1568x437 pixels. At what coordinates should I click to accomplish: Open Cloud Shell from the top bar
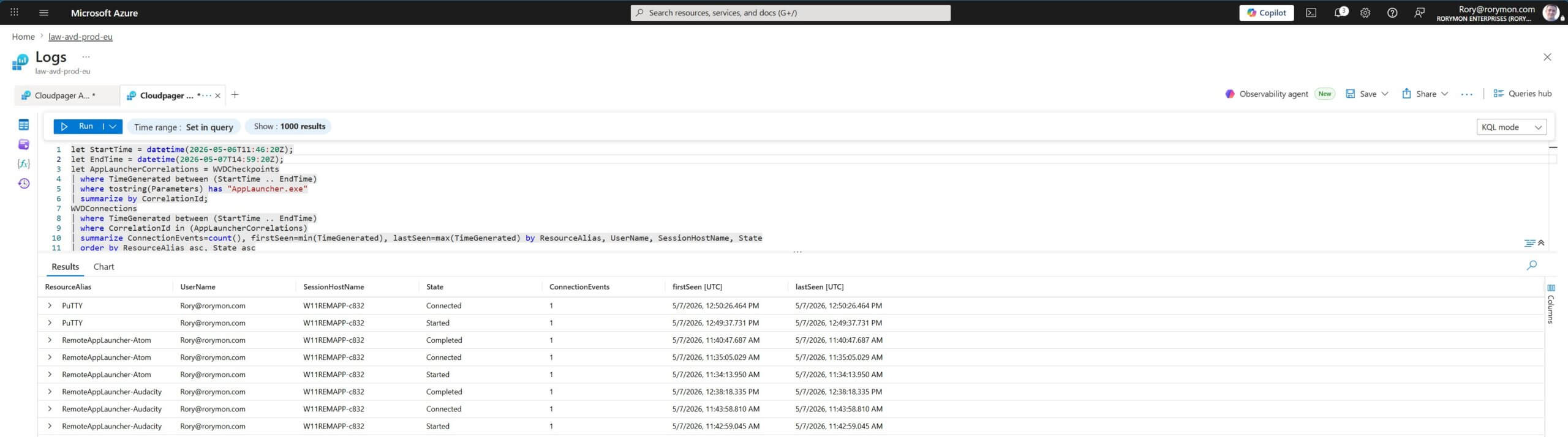tap(1311, 12)
